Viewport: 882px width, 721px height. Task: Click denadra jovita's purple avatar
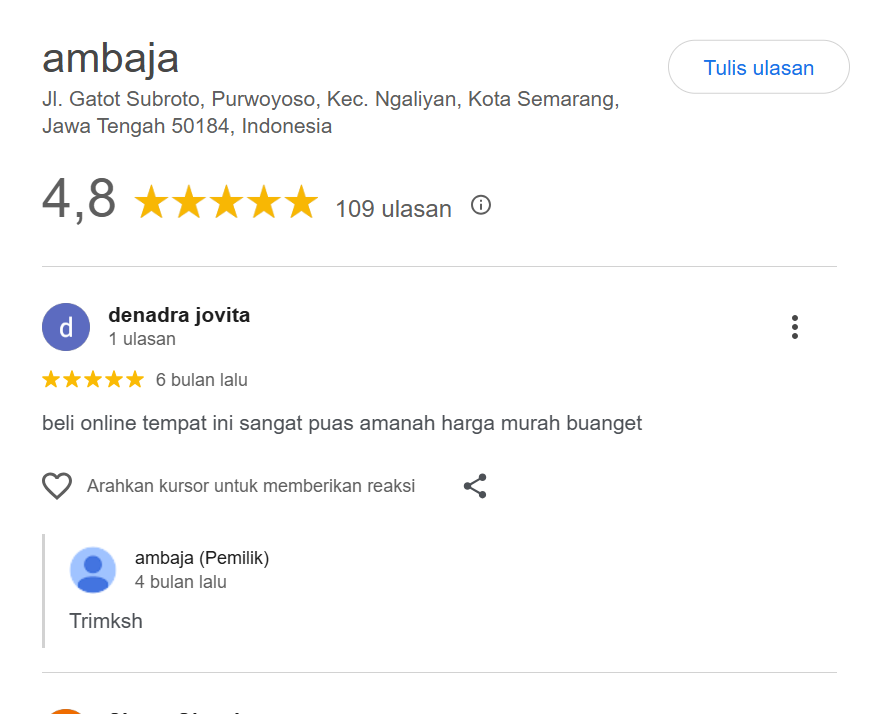click(66, 328)
